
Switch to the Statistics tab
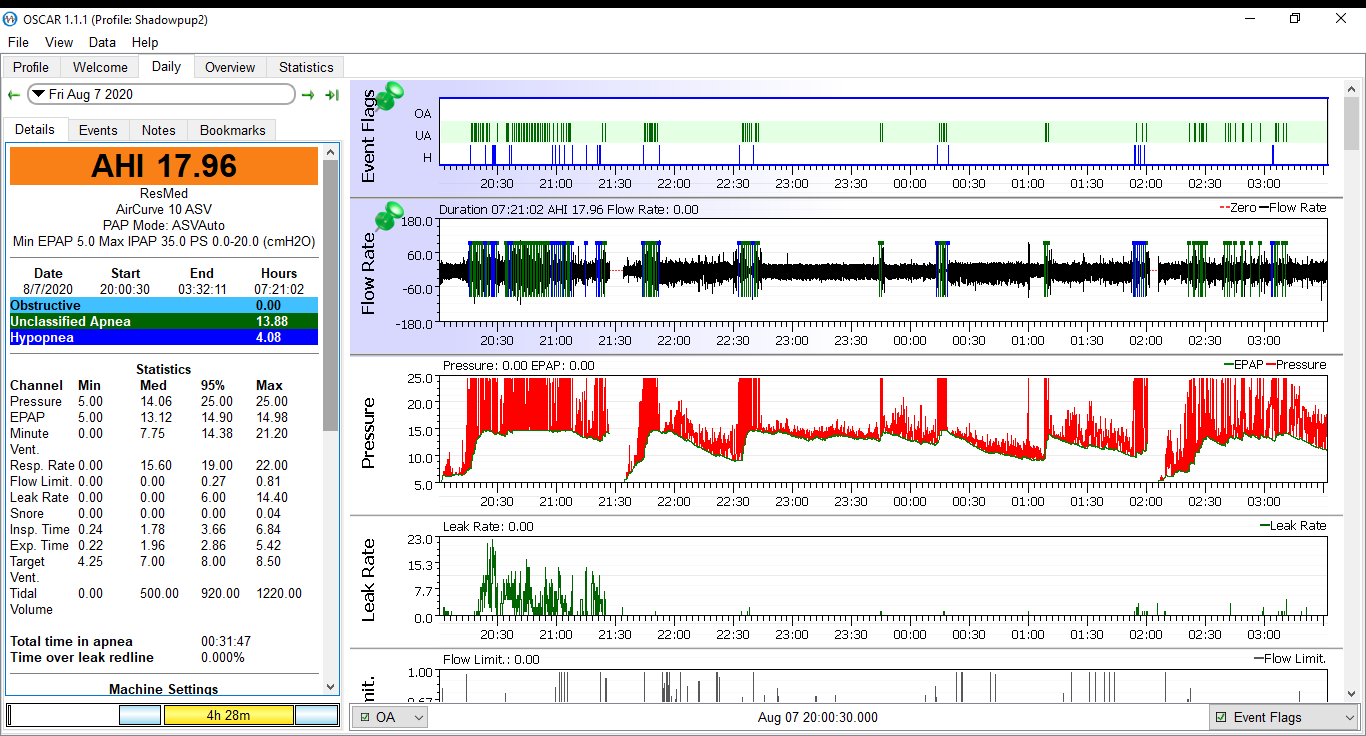306,67
